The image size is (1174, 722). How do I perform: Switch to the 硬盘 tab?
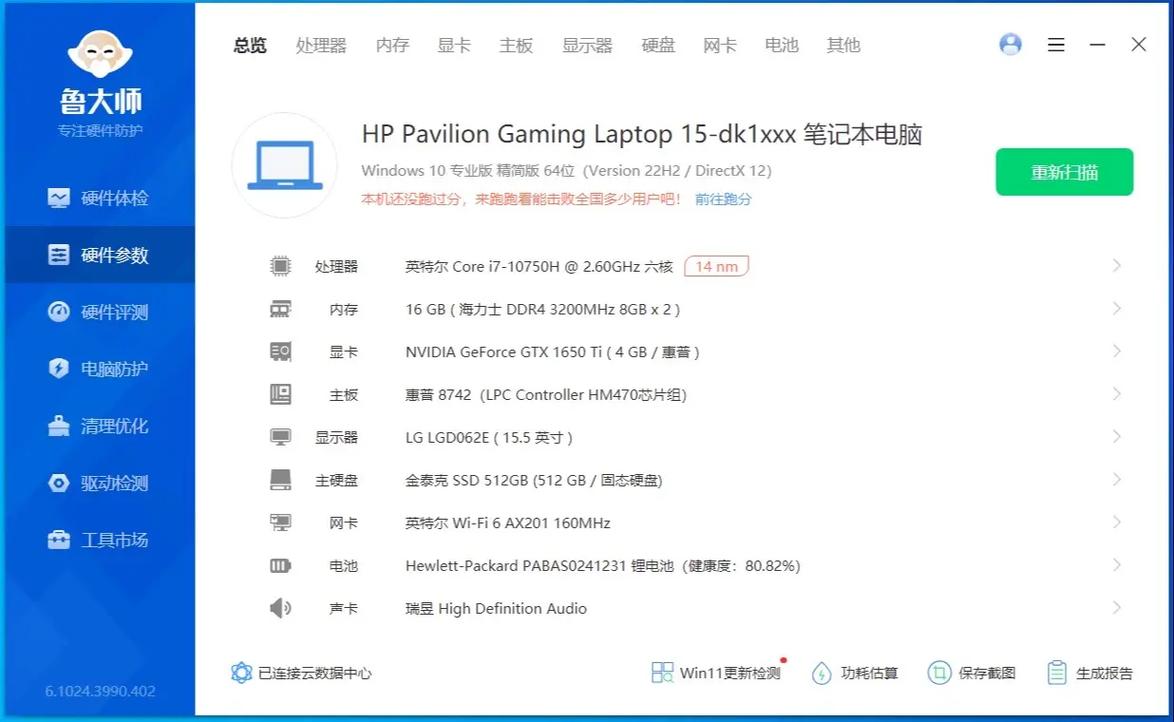659,45
